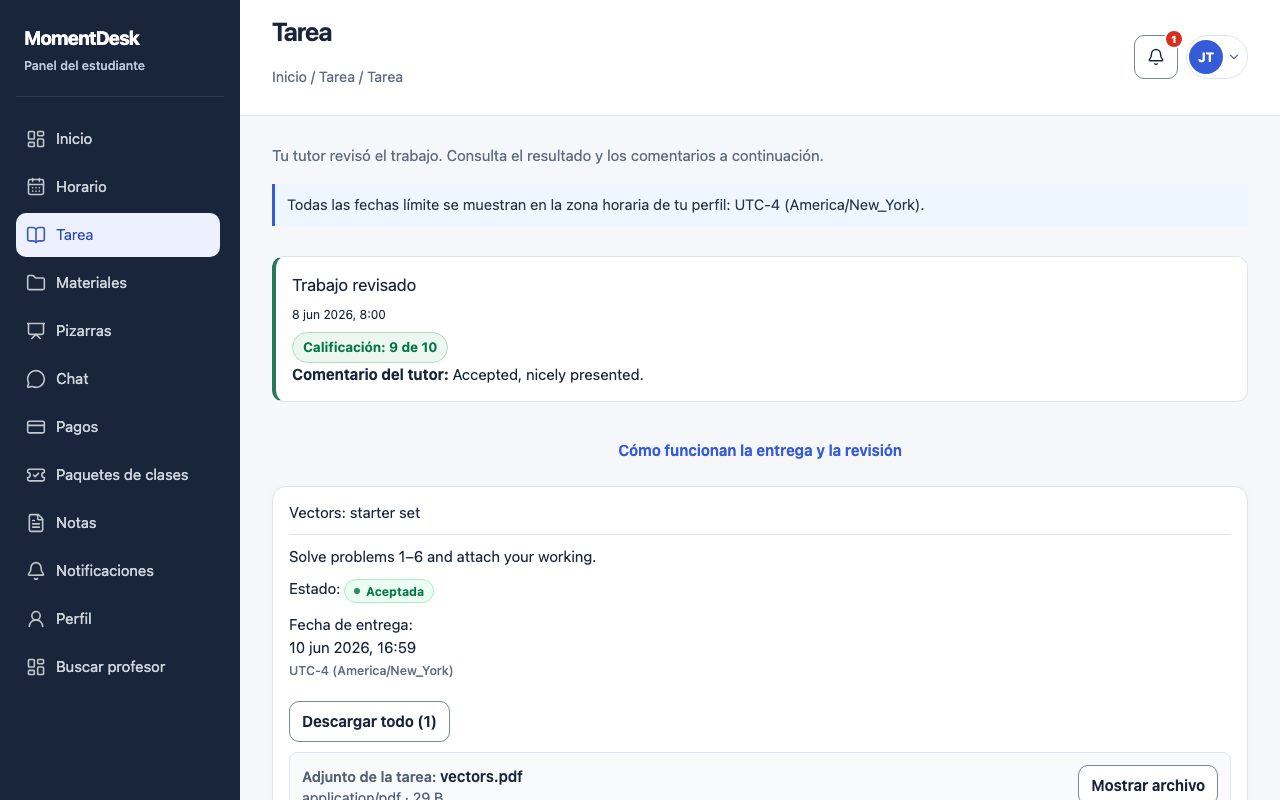Image resolution: width=1280 pixels, height=800 pixels.
Task: Open the Paquetes de clases section
Action: 118,475
